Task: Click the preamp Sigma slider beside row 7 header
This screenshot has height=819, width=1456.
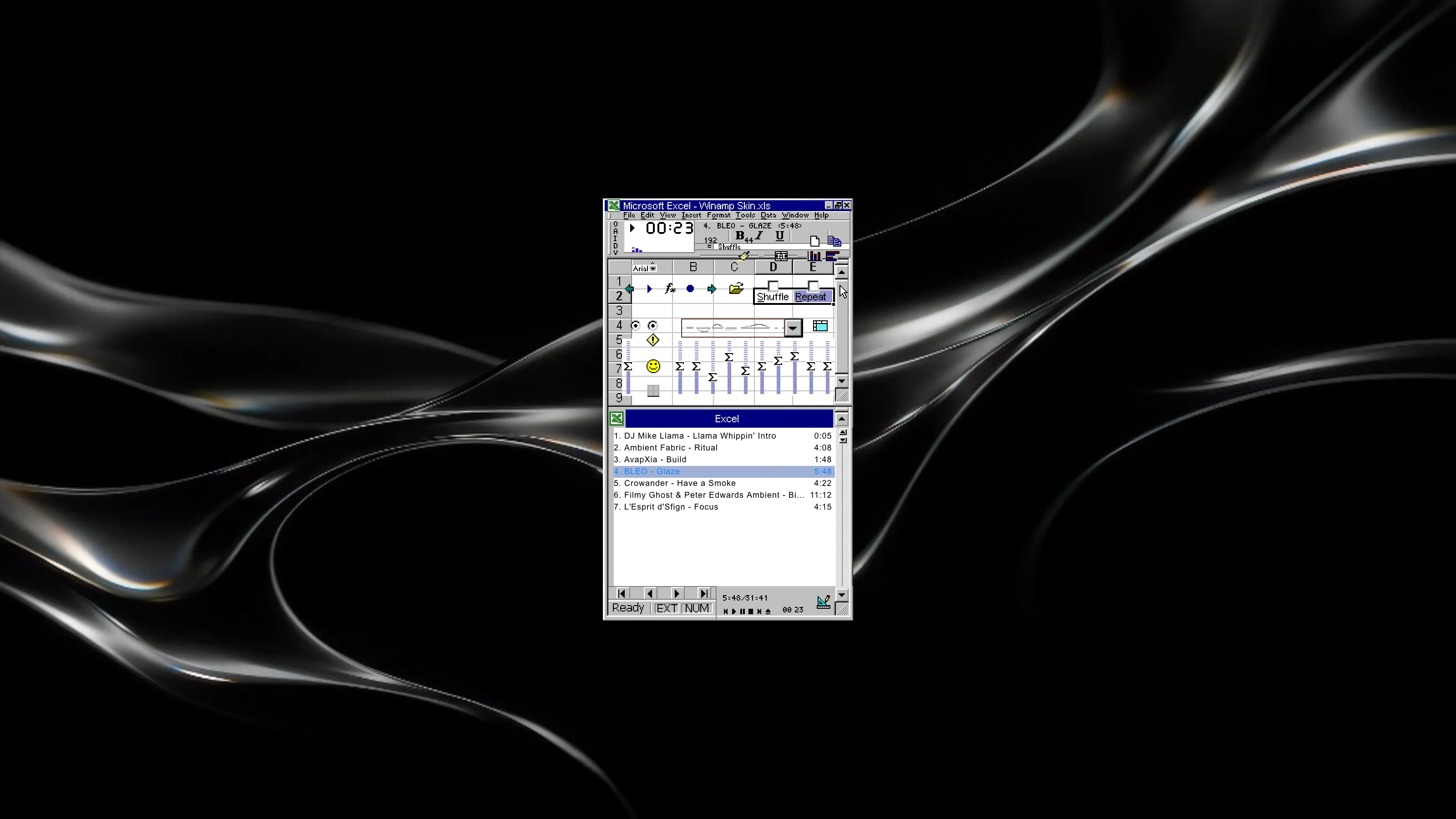Action: pos(628,367)
